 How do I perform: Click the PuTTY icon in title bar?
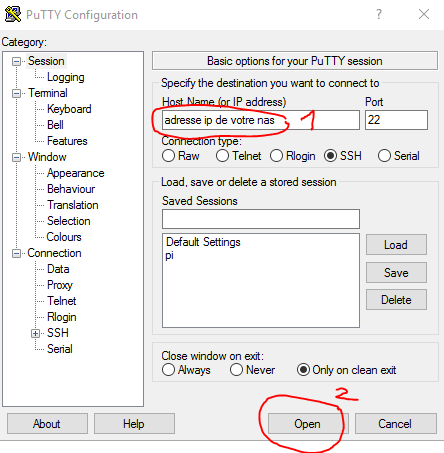click(x=13, y=14)
